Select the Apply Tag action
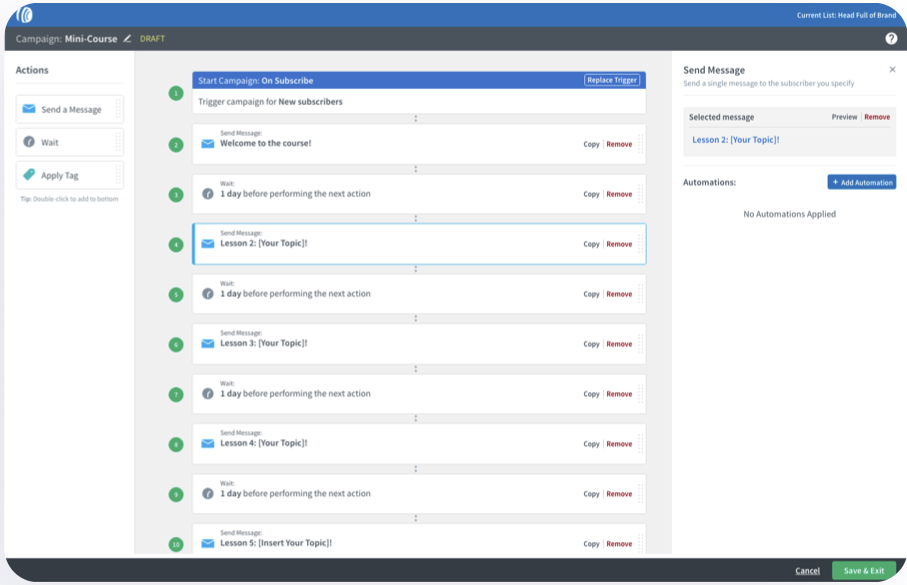 (69, 175)
